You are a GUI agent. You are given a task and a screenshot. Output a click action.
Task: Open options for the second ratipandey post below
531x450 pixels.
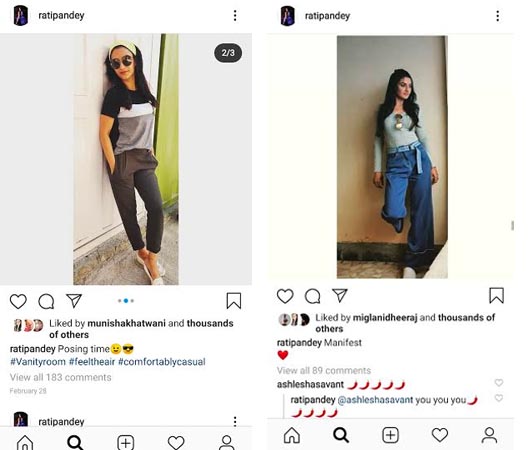tap(235, 421)
